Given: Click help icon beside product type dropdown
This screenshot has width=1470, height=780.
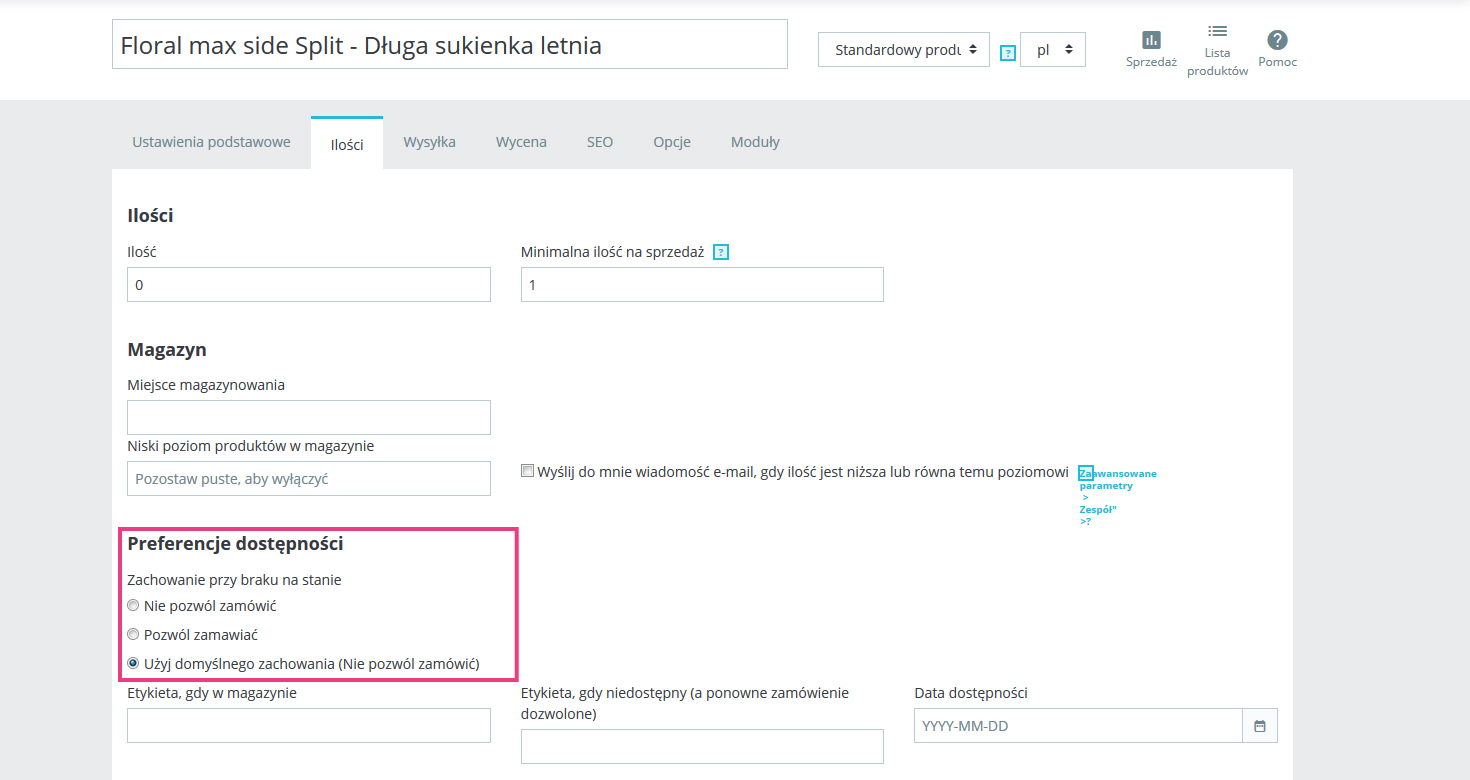Looking at the screenshot, I should [1008, 53].
